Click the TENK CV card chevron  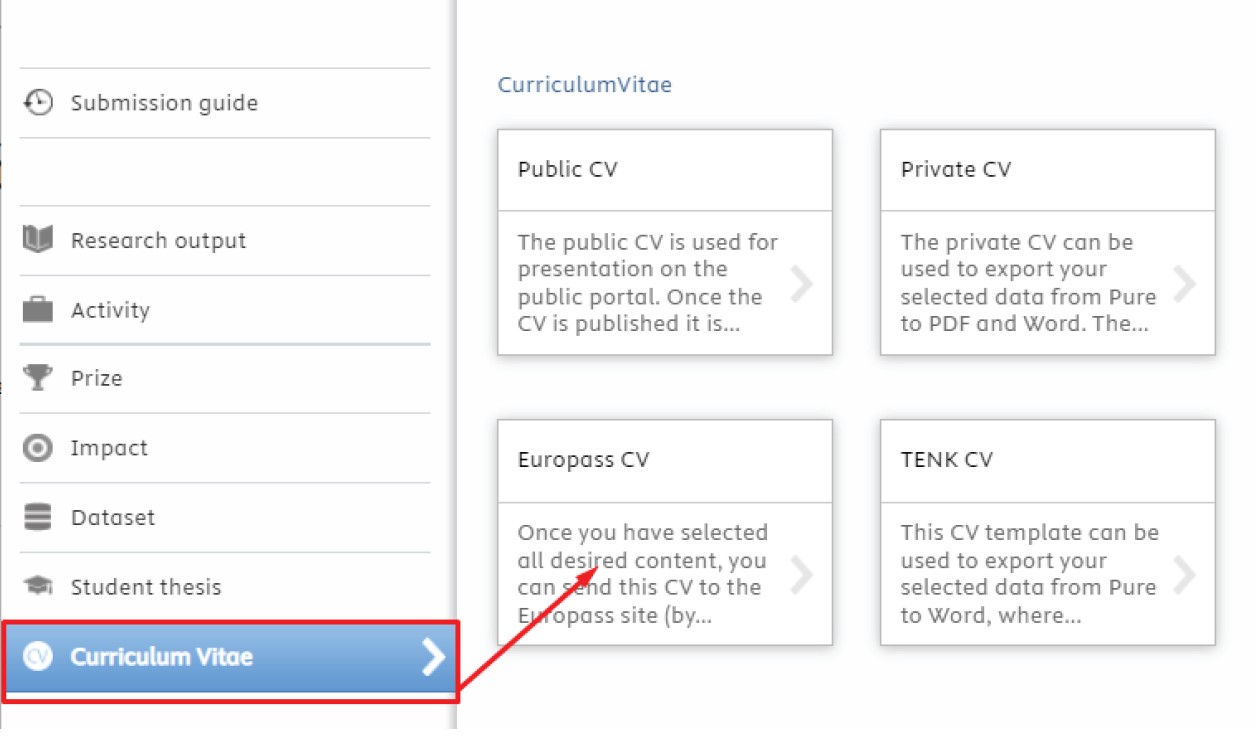(1184, 574)
